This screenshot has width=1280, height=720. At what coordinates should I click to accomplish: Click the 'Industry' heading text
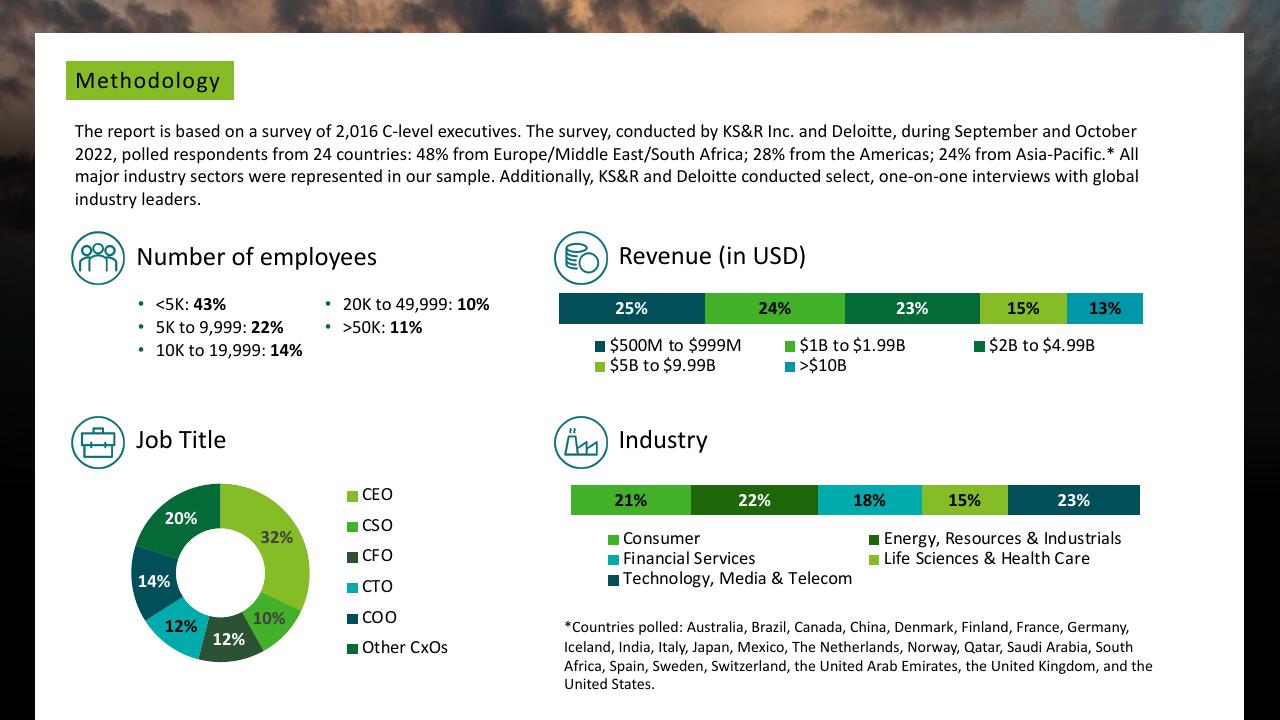(663, 440)
